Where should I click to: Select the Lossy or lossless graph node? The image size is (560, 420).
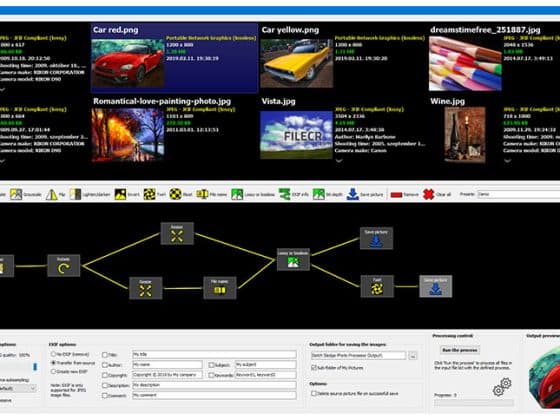(293, 260)
